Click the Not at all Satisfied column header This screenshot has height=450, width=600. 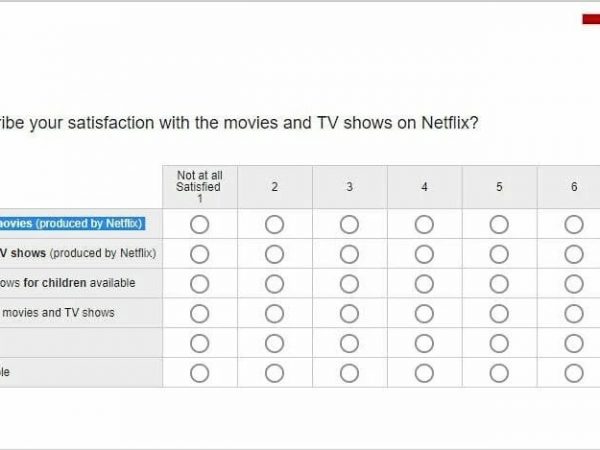199,187
